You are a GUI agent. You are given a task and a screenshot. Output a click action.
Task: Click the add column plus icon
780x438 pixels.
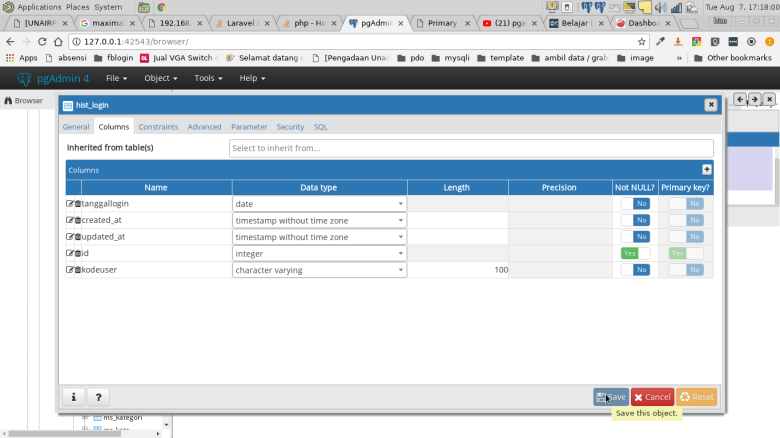707,170
